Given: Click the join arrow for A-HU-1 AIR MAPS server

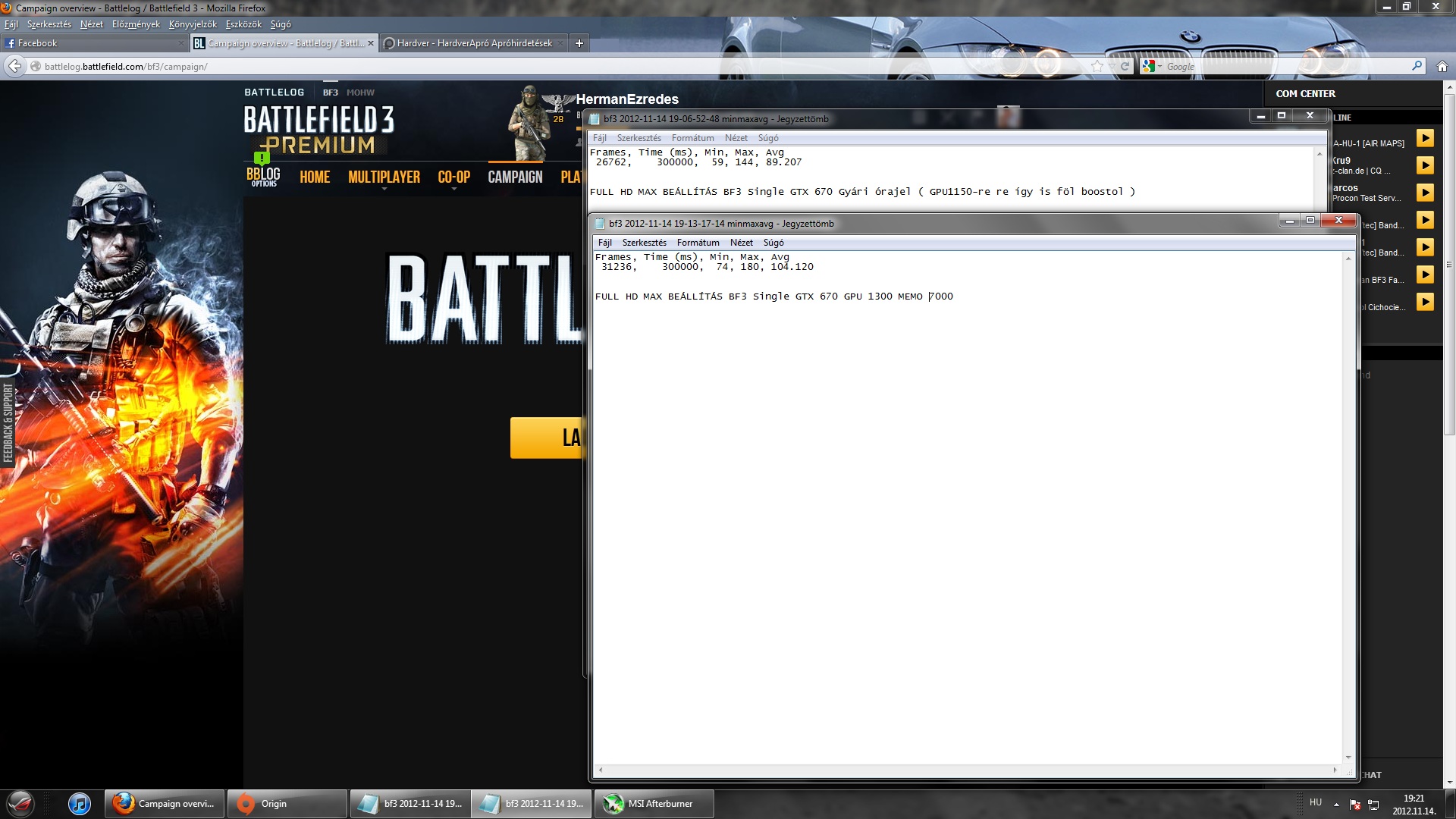Looking at the screenshot, I should pos(1425,138).
